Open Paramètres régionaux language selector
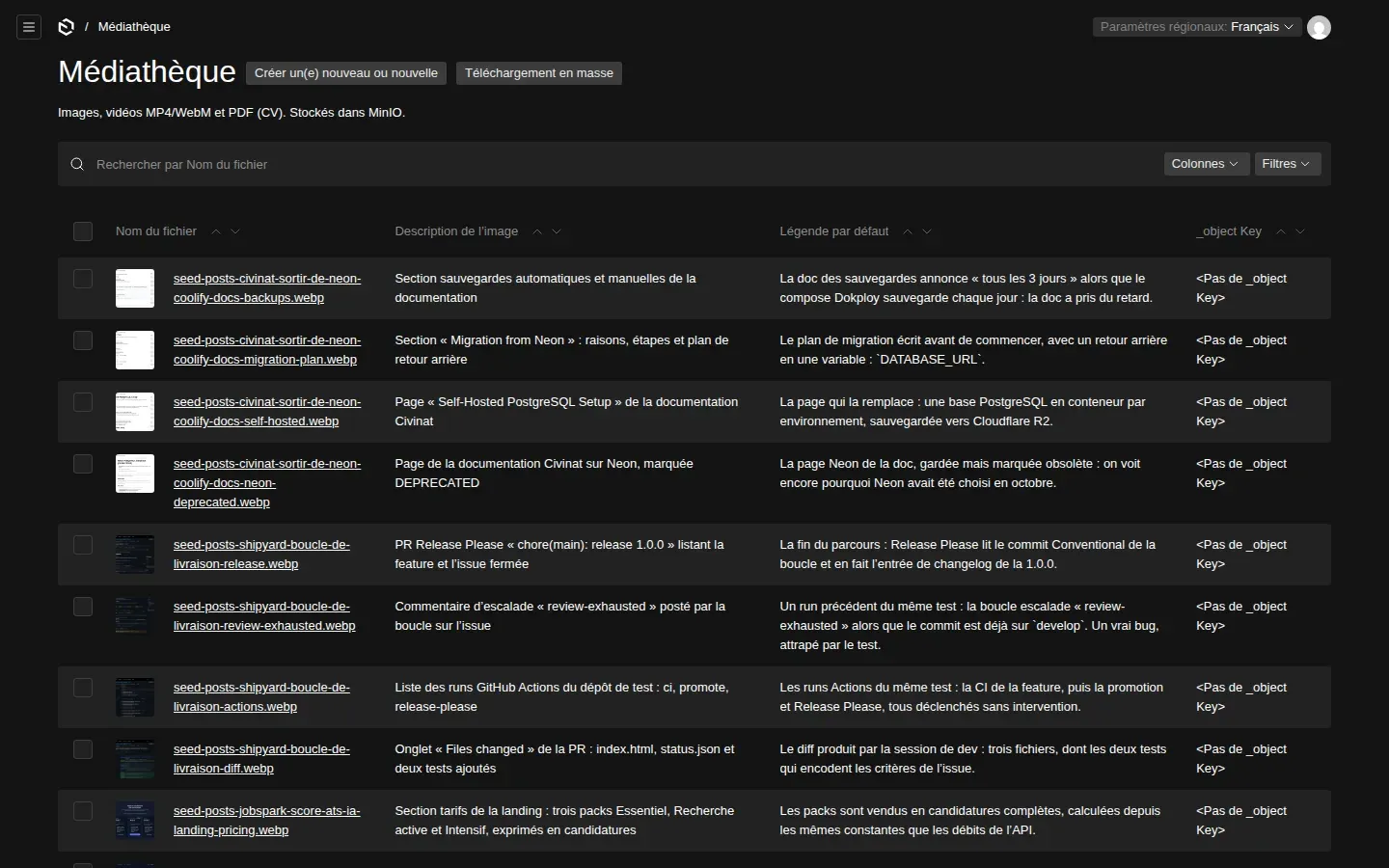 [1197, 27]
